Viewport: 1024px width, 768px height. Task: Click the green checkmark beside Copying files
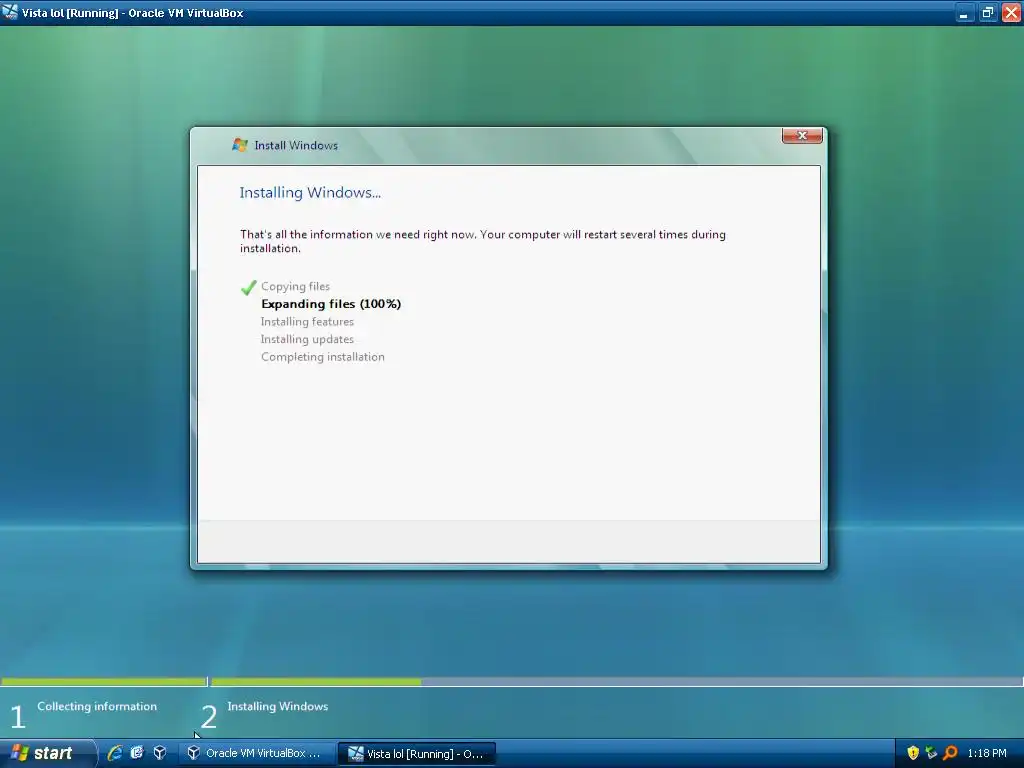click(249, 287)
